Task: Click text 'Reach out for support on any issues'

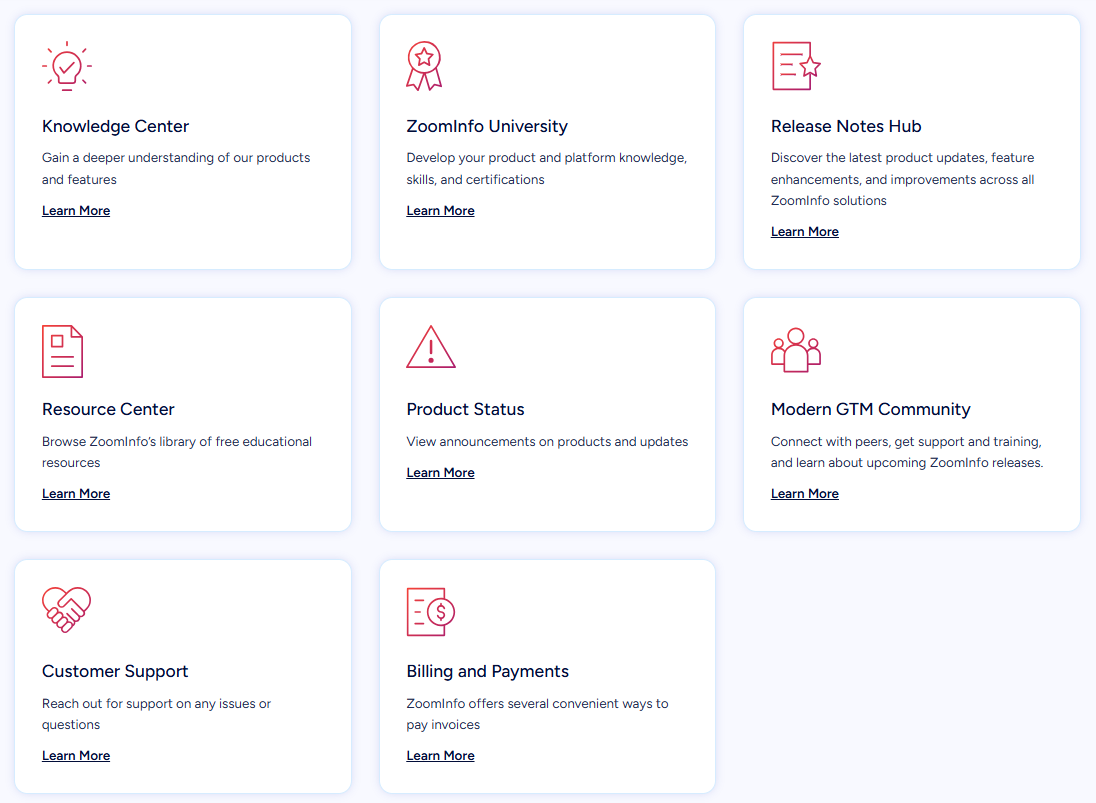Action: coord(148,704)
